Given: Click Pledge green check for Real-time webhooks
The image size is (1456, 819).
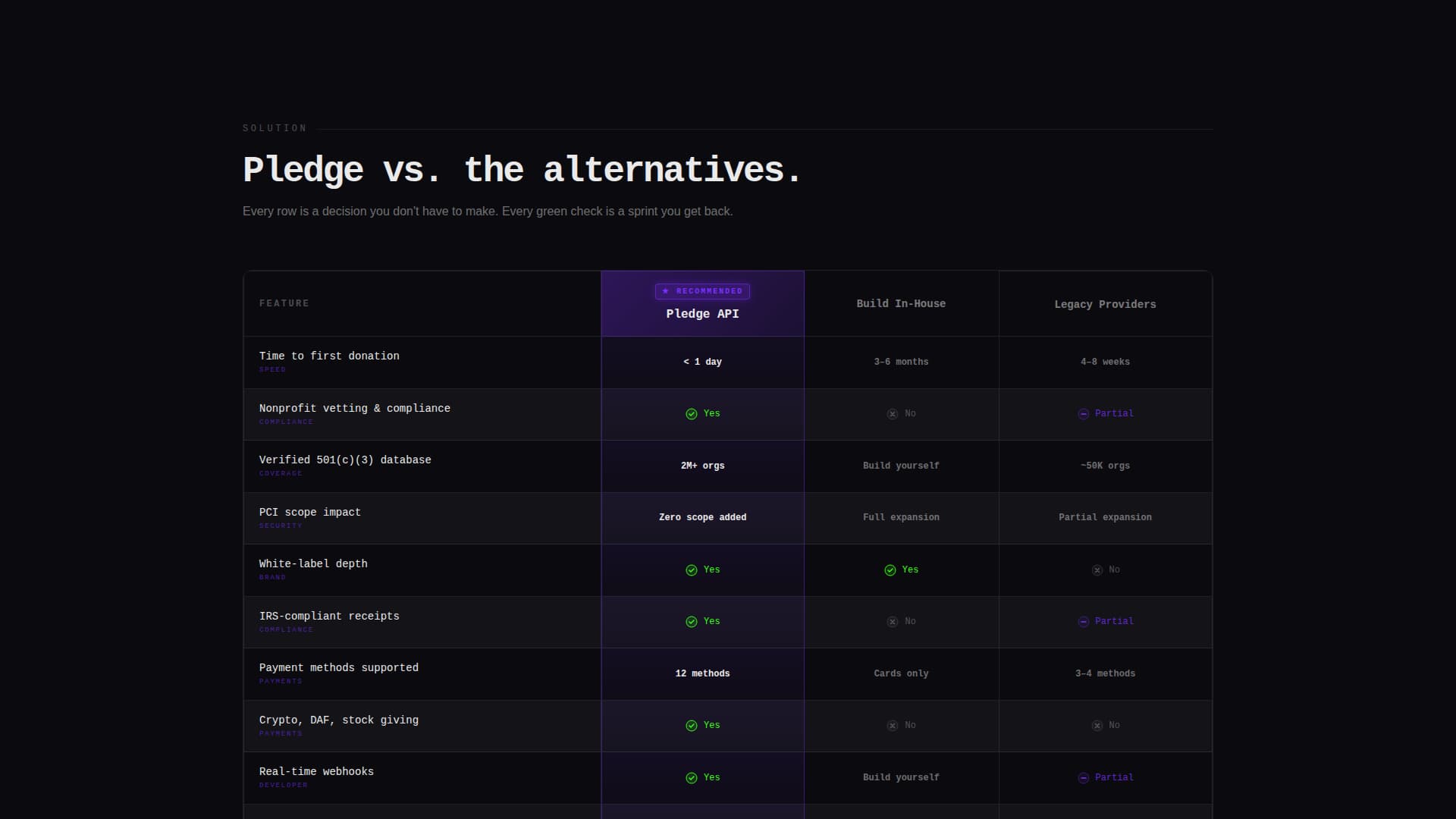Looking at the screenshot, I should pyautogui.click(x=692, y=778).
